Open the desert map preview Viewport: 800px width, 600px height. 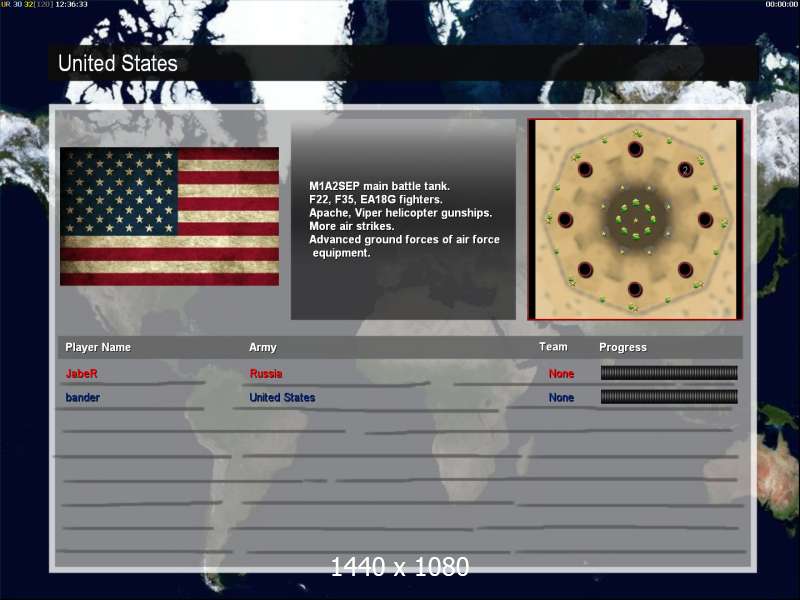click(x=635, y=219)
